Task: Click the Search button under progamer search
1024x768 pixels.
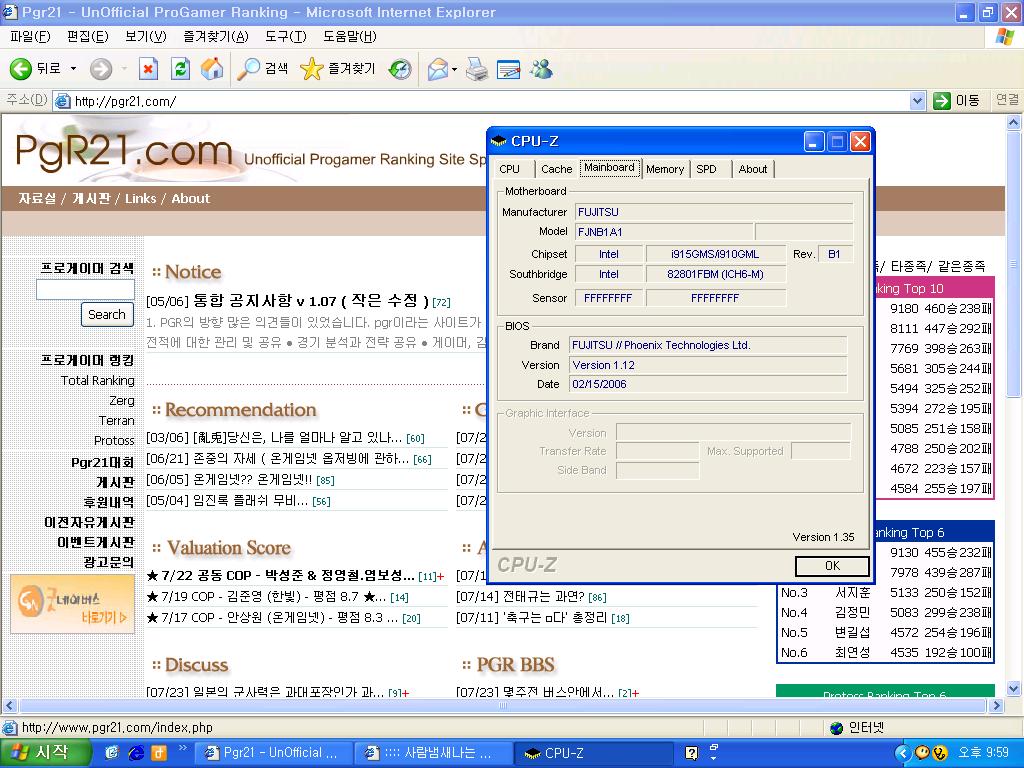Action: click(107, 314)
